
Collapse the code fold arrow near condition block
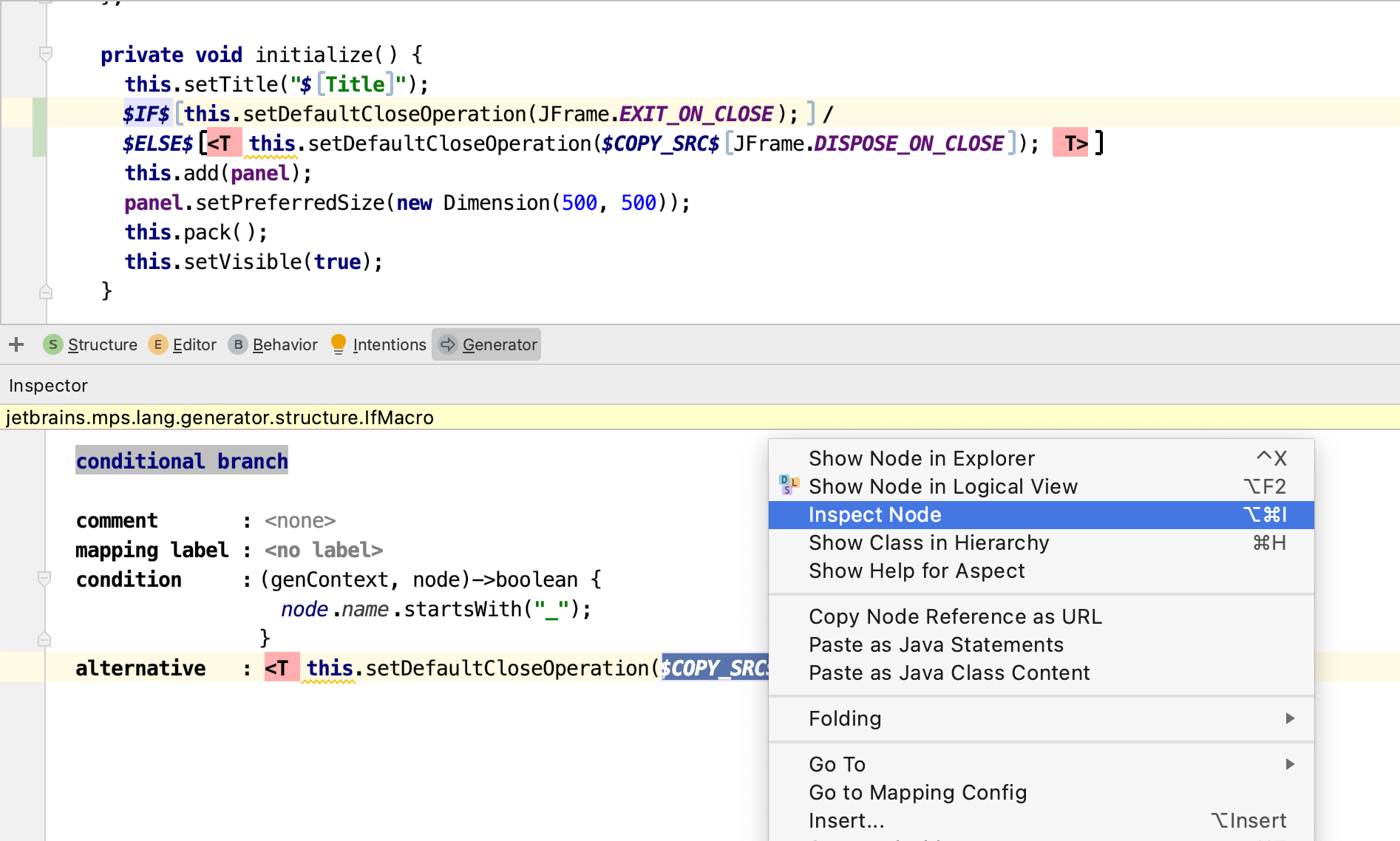(46, 579)
